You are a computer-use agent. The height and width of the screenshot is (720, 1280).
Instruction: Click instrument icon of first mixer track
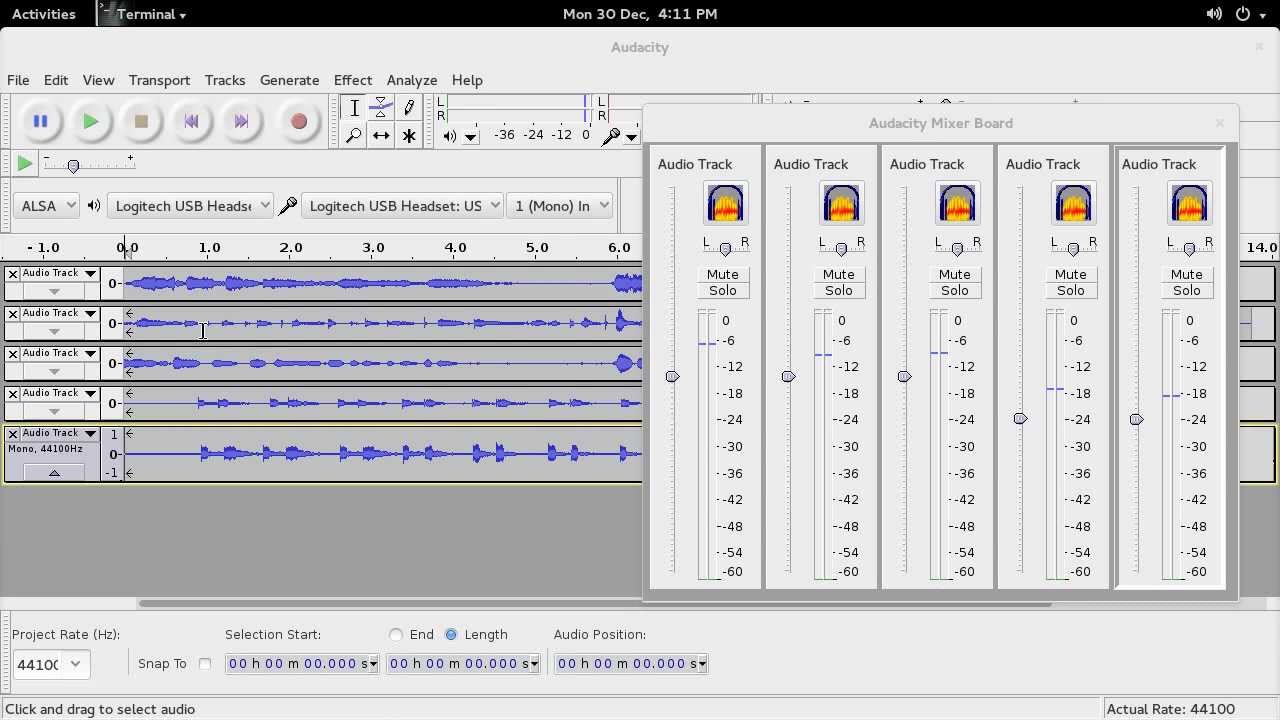(x=725, y=204)
